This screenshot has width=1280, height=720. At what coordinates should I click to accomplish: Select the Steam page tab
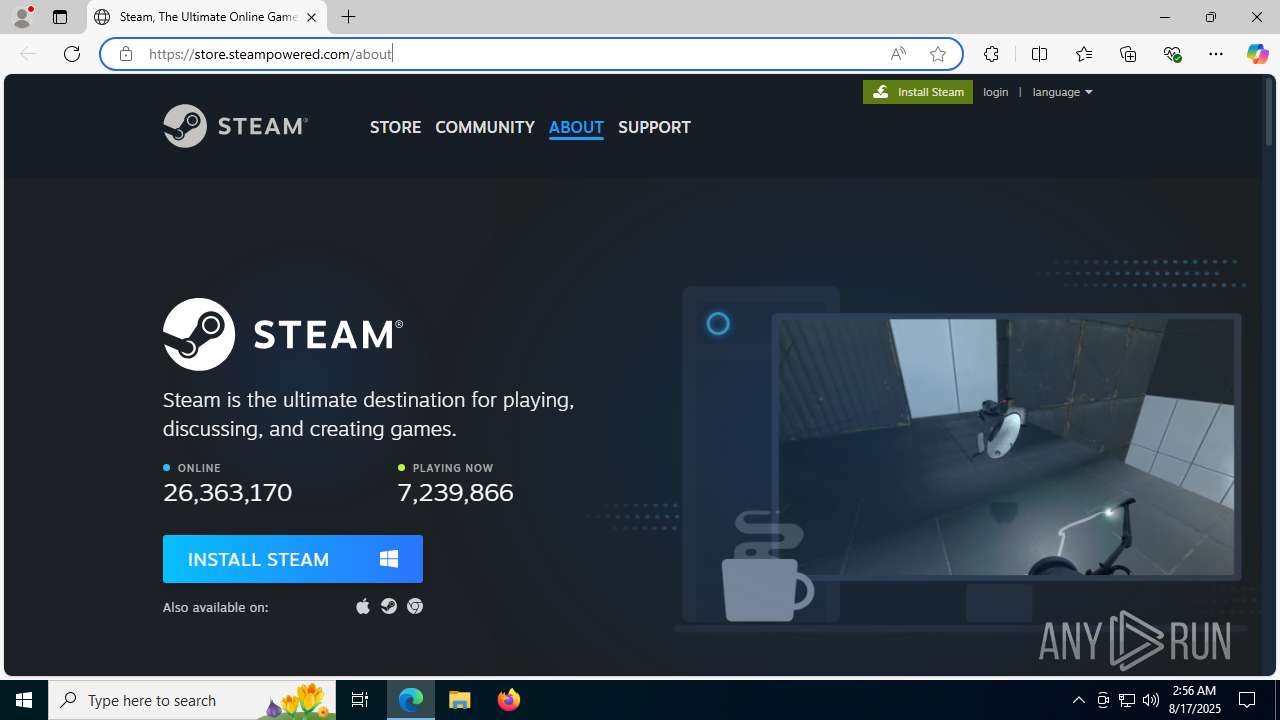coord(207,17)
